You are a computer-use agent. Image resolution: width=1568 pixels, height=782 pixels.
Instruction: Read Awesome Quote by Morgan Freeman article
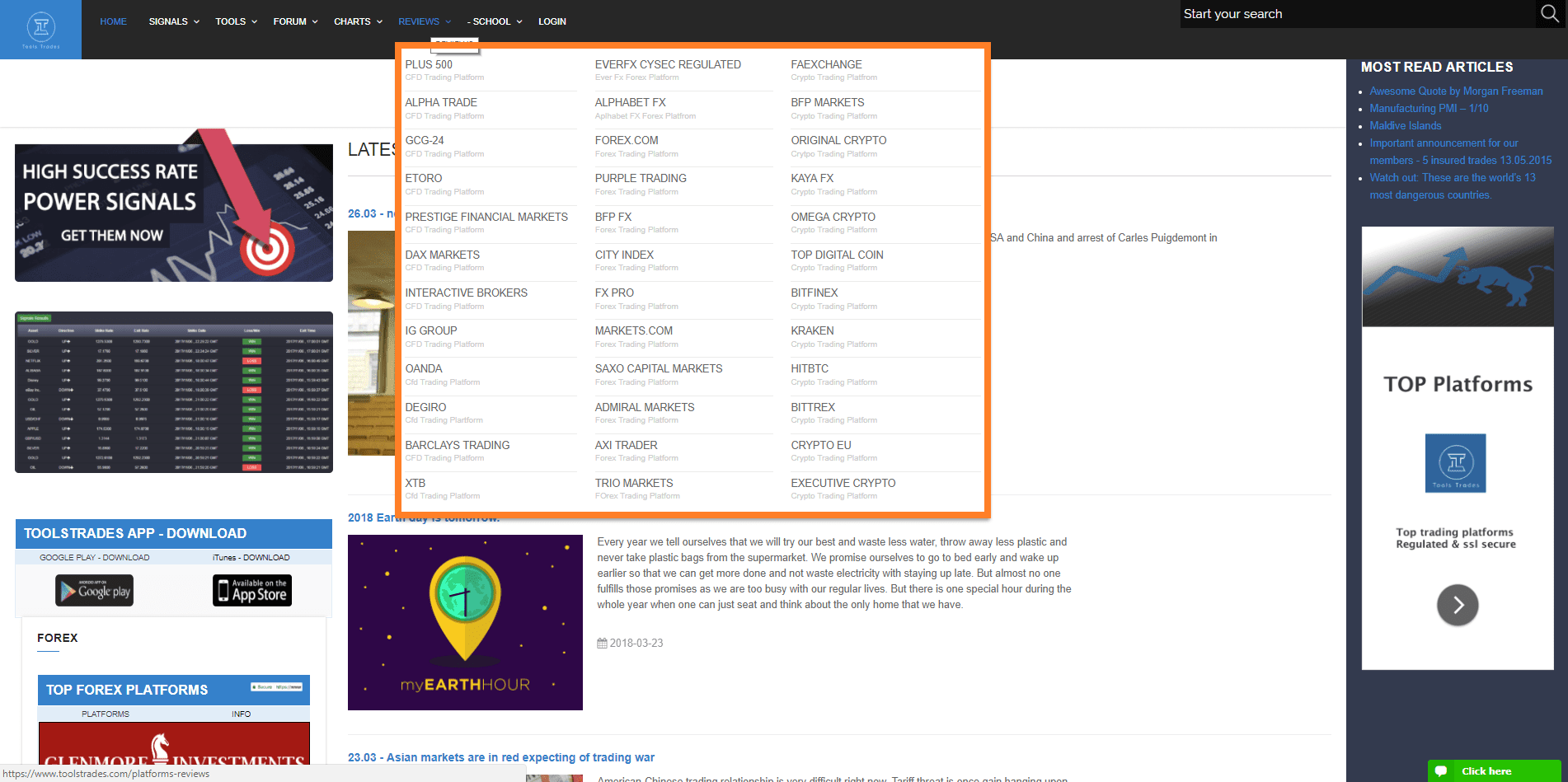pyautogui.click(x=1456, y=91)
